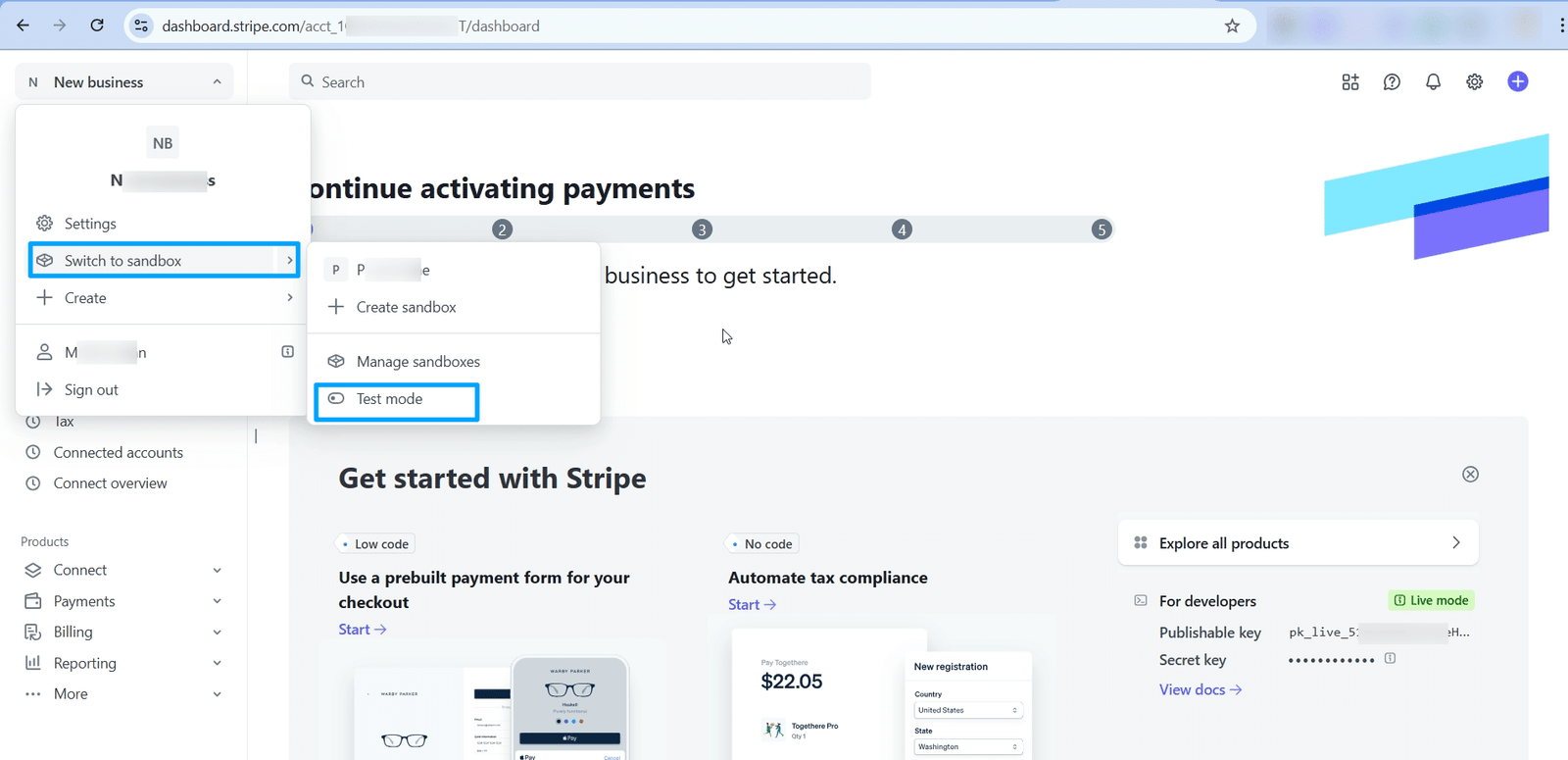Click the Live mode badge

pos(1432,600)
